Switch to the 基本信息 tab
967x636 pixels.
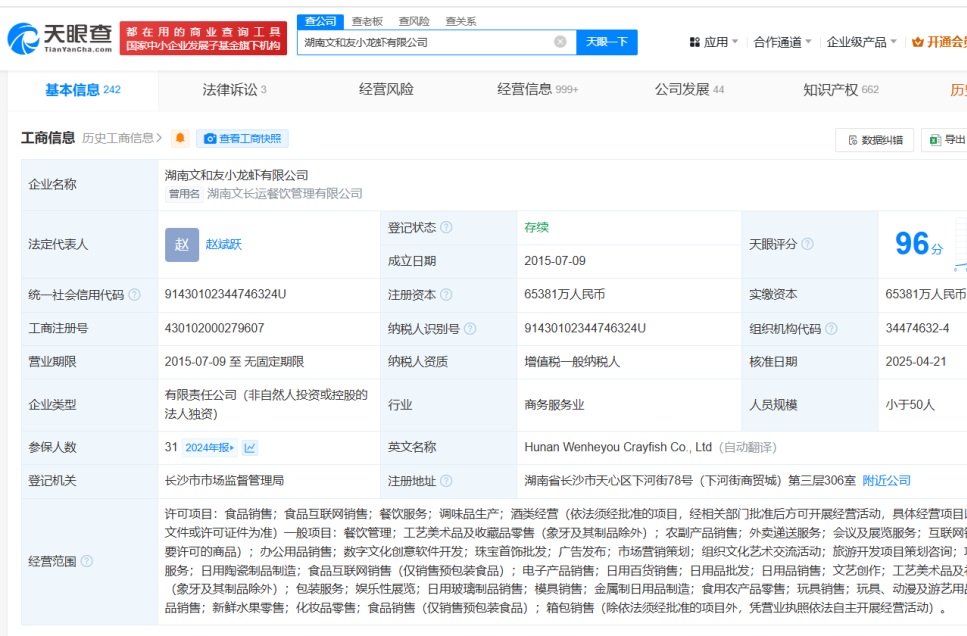[x=83, y=90]
